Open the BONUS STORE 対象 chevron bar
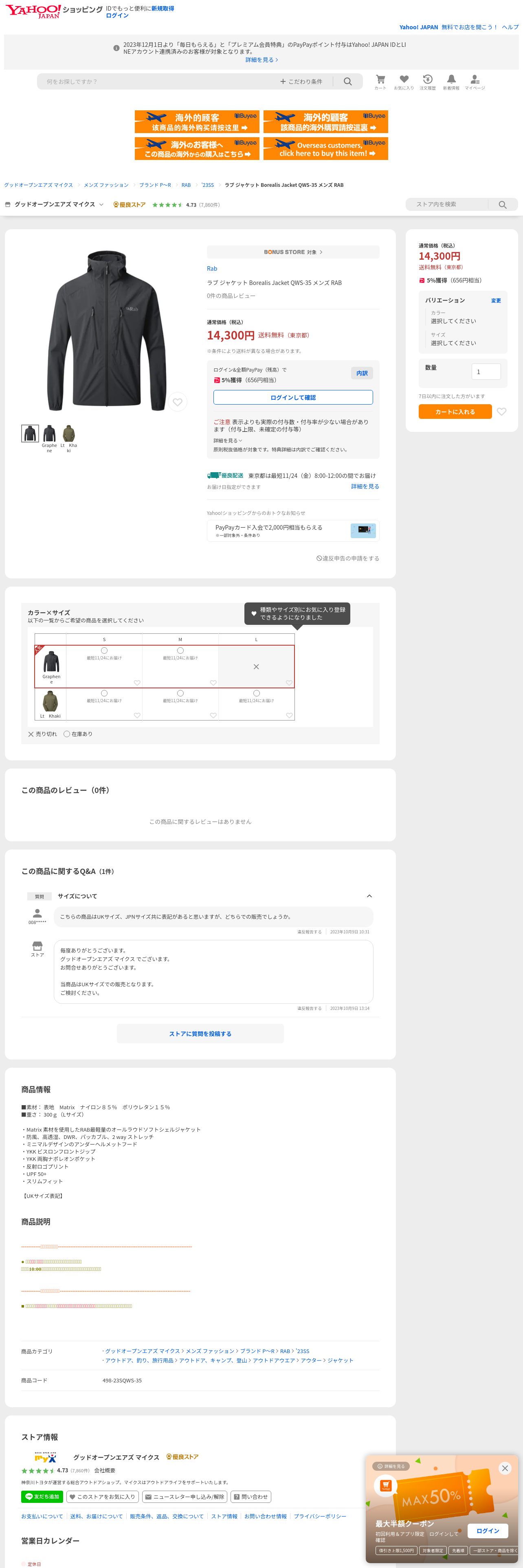Viewport: 523px width, 1568px height. [293, 252]
